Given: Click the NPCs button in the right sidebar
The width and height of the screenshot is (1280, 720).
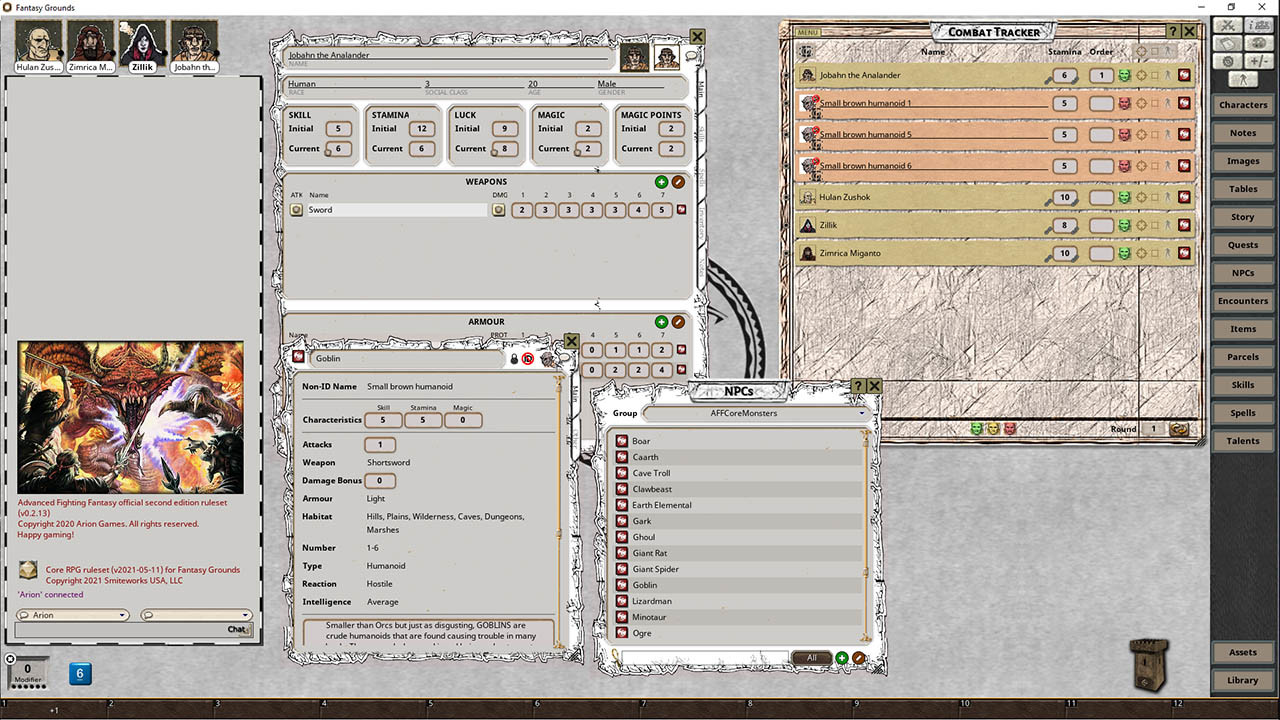Looking at the screenshot, I should tap(1242, 272).
